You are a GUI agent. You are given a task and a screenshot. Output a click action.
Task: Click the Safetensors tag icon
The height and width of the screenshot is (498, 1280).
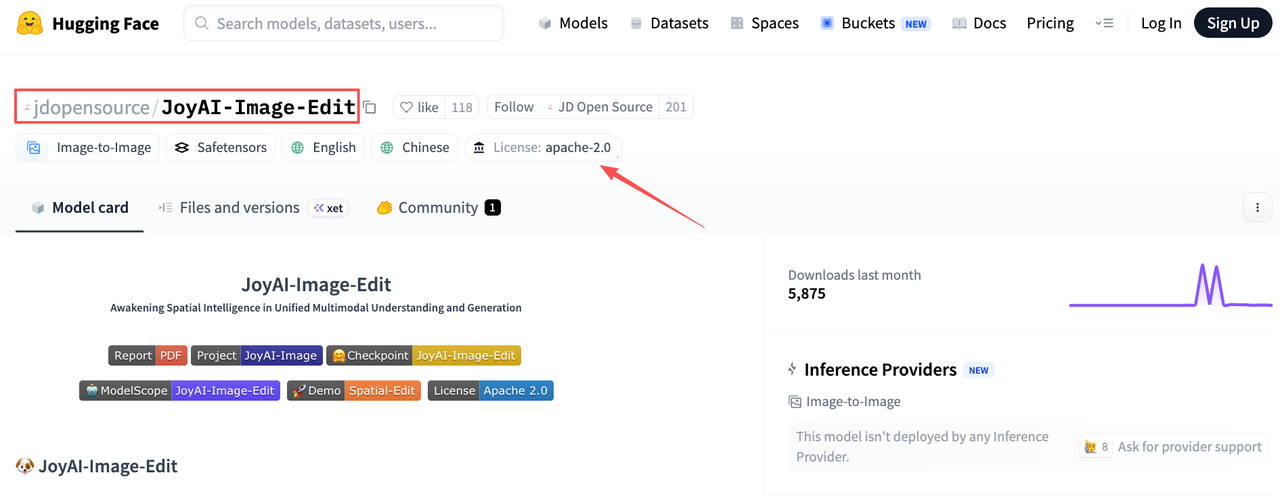click(181, 147)
